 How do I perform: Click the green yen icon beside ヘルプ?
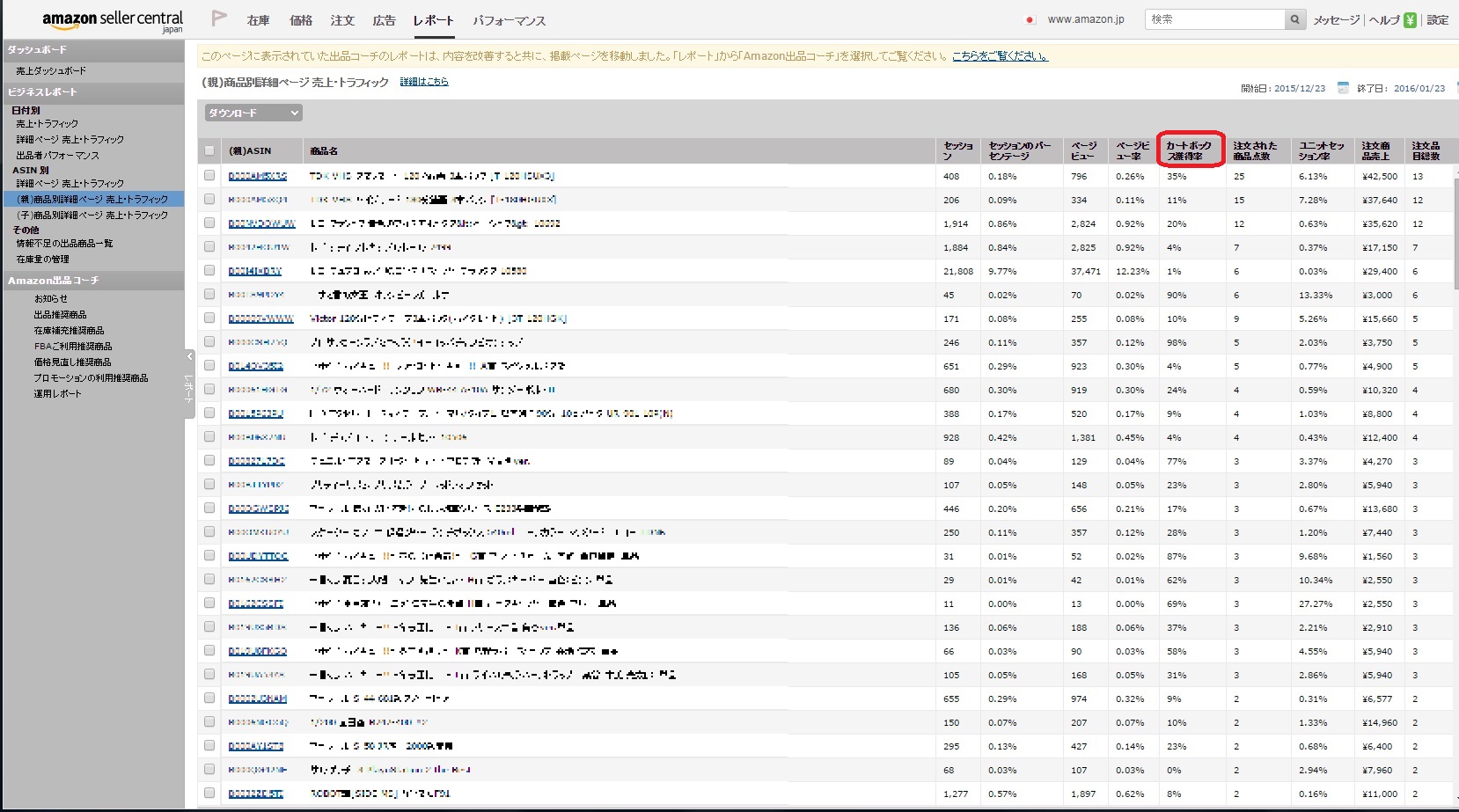click(1410, 20)
